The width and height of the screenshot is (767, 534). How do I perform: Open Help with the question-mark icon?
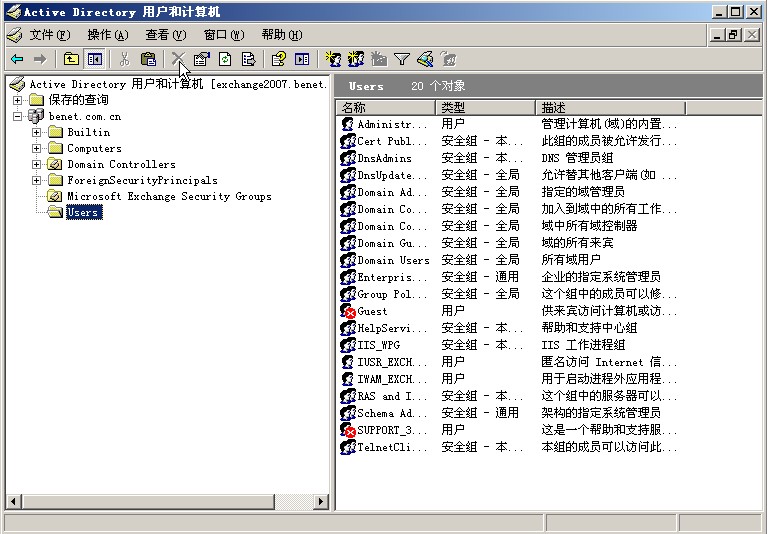coord(279,60)
